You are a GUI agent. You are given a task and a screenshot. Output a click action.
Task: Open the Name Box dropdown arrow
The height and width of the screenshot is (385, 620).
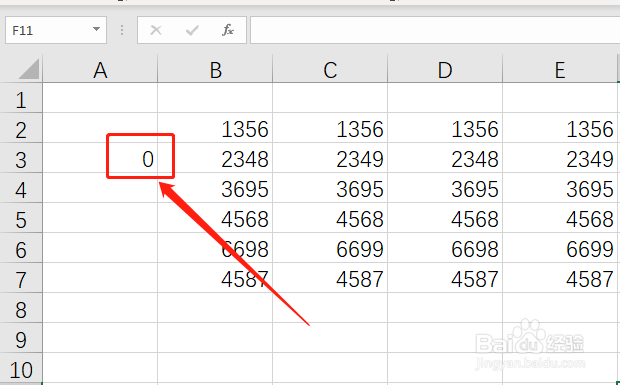click(x=96, y=29)
